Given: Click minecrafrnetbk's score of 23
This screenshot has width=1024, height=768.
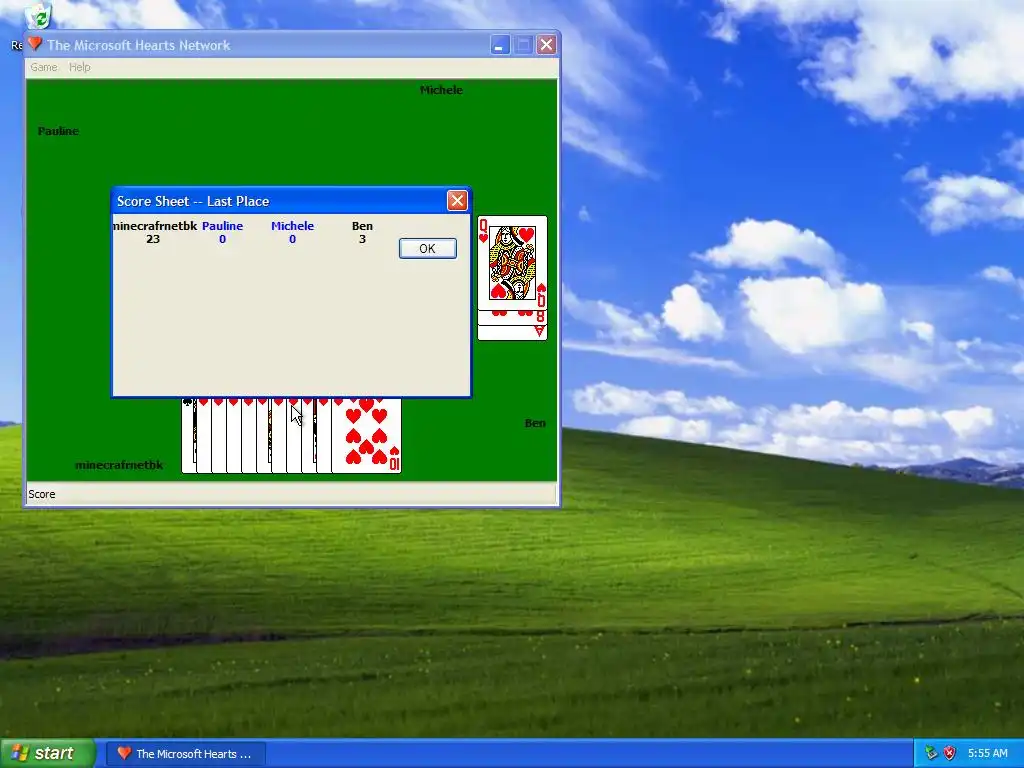Looking at the screenshot, I should 153,239.
